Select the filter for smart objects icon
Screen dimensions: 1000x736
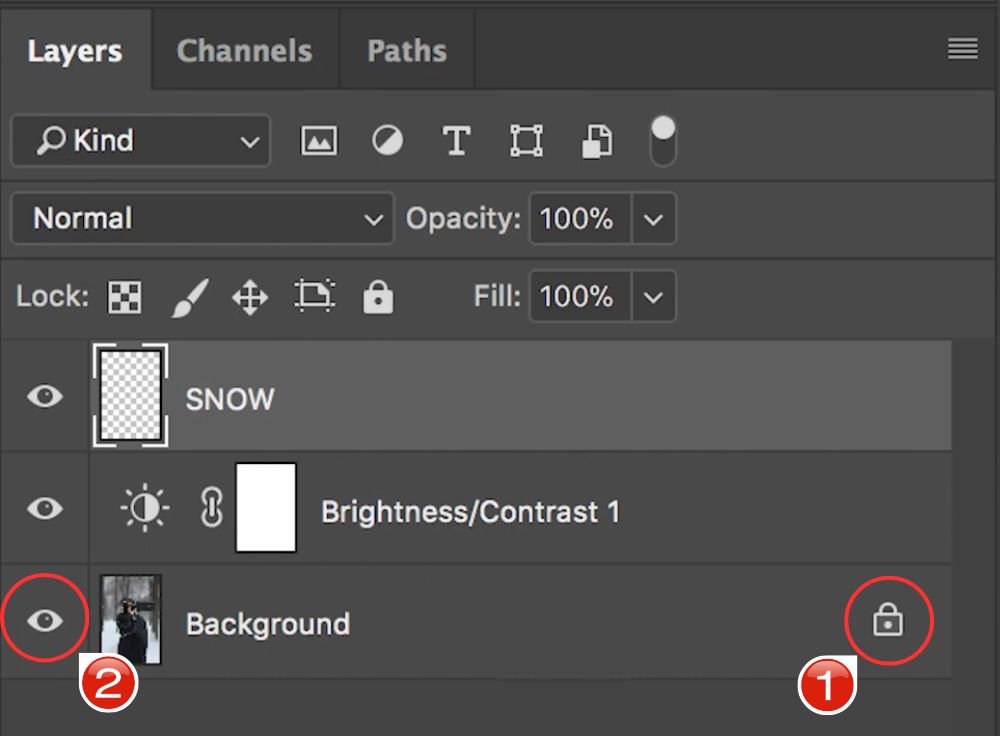point(596,140)
